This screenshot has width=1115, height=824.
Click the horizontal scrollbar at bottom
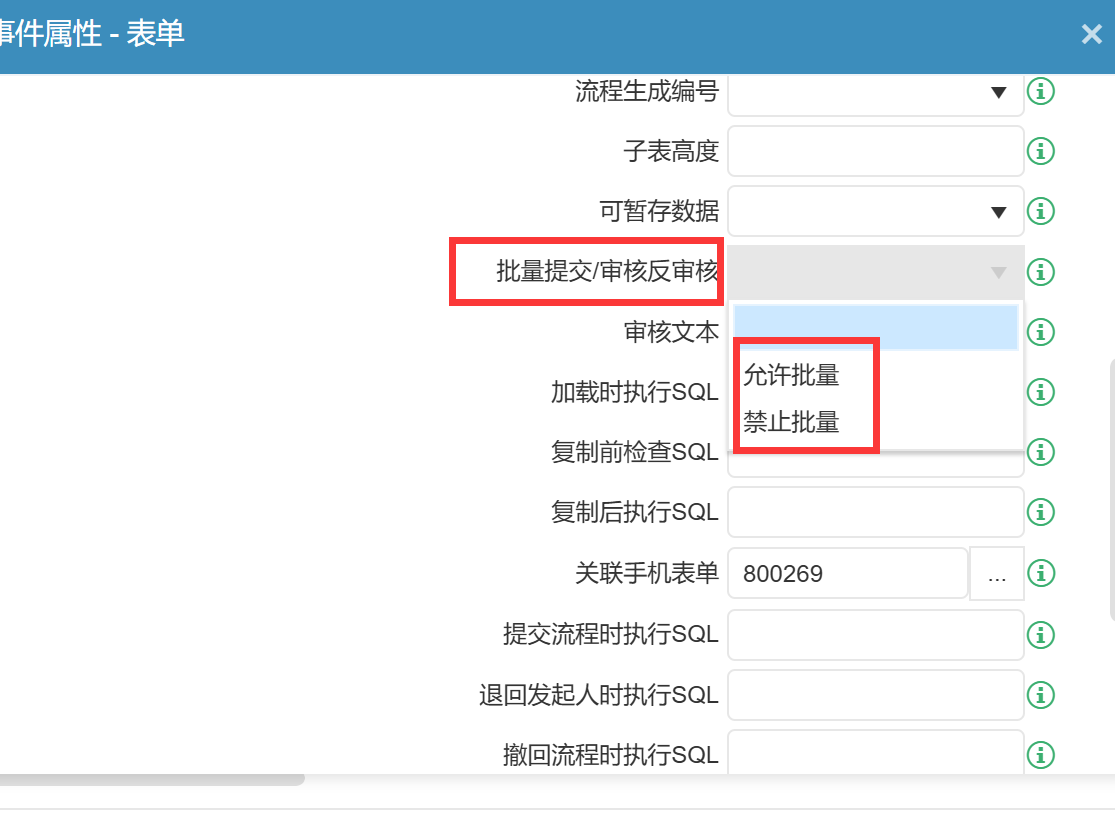click(150, 779)
